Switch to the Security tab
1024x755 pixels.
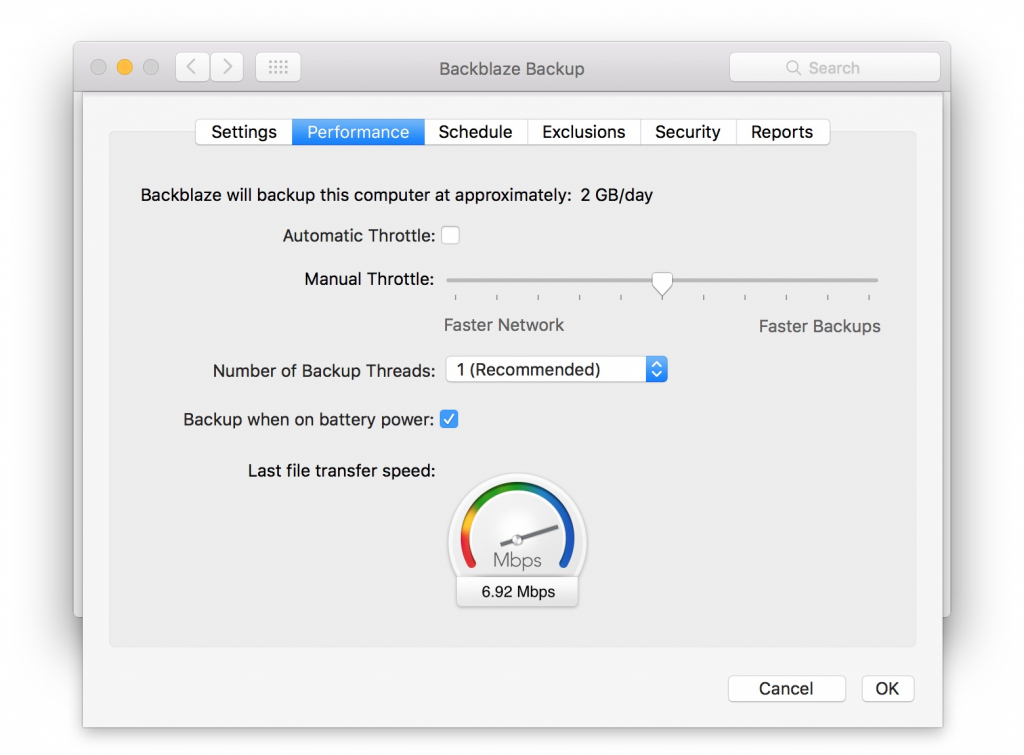[688, 132]
